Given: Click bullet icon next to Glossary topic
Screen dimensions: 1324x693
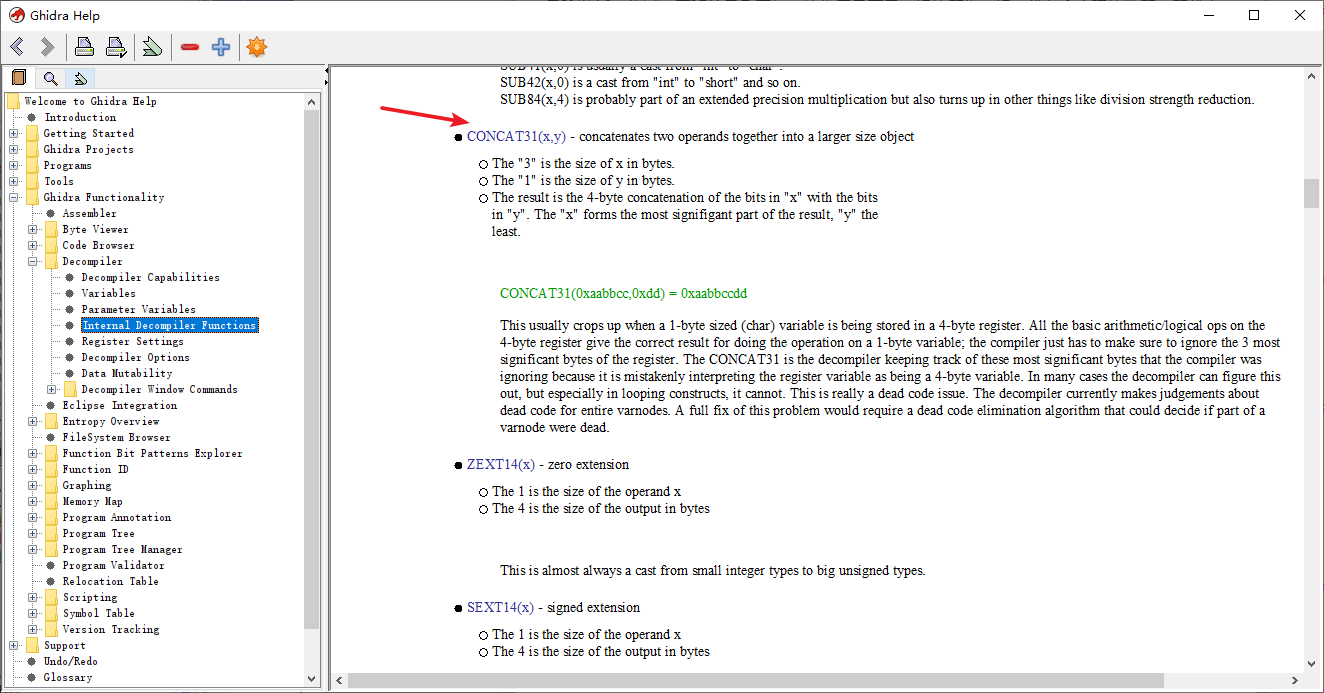Looking at the screenshot, I should coord(32,677).
